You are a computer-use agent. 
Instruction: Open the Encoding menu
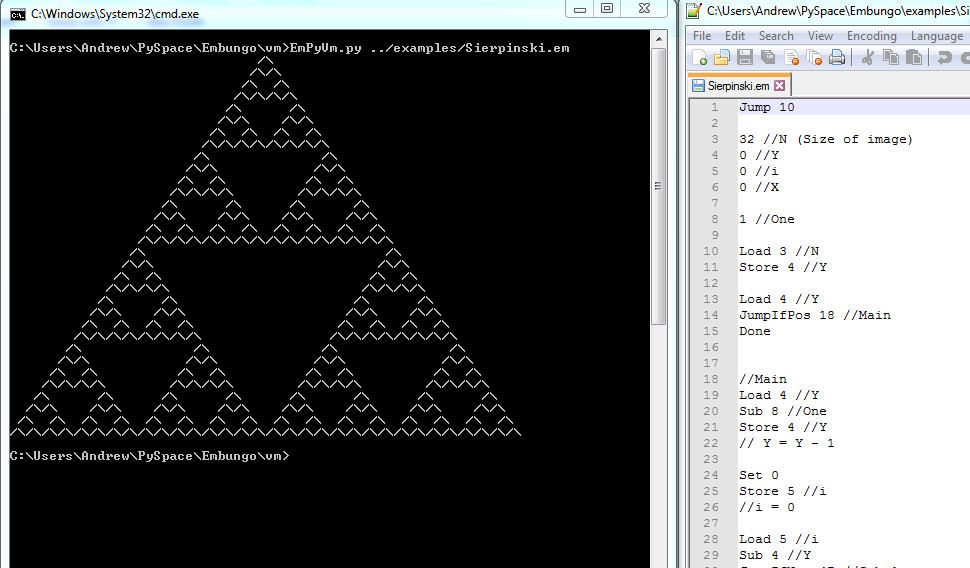[872, 36]
